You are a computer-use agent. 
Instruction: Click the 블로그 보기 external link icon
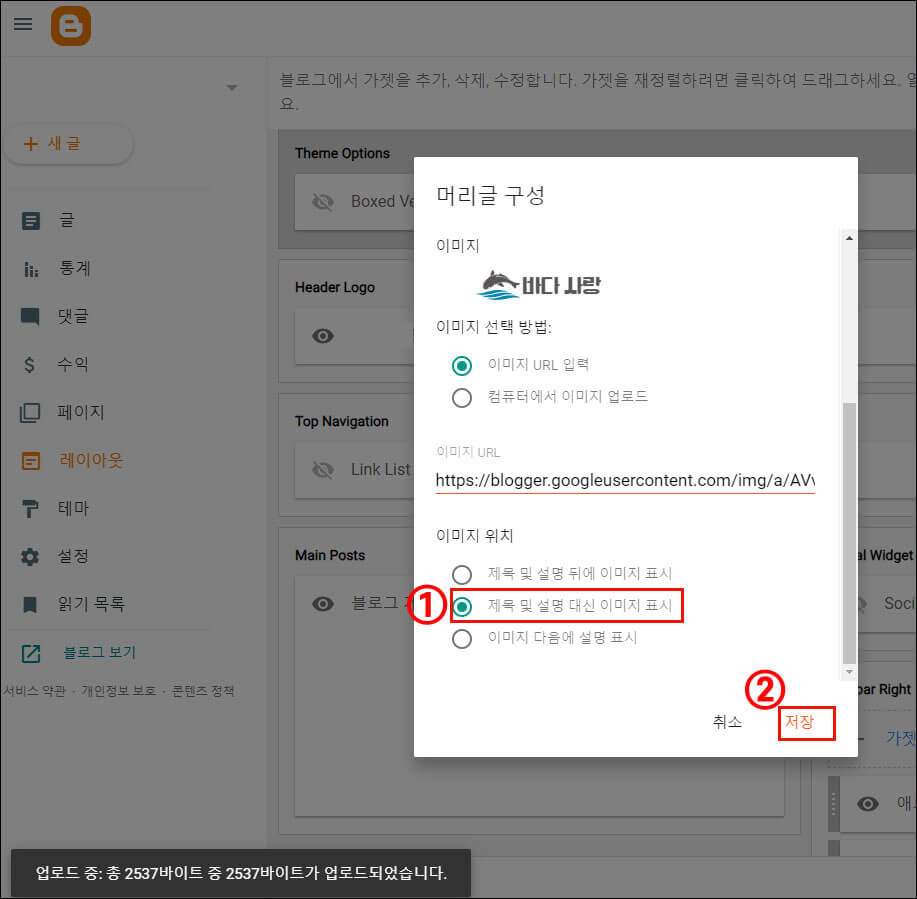(30, 653)
